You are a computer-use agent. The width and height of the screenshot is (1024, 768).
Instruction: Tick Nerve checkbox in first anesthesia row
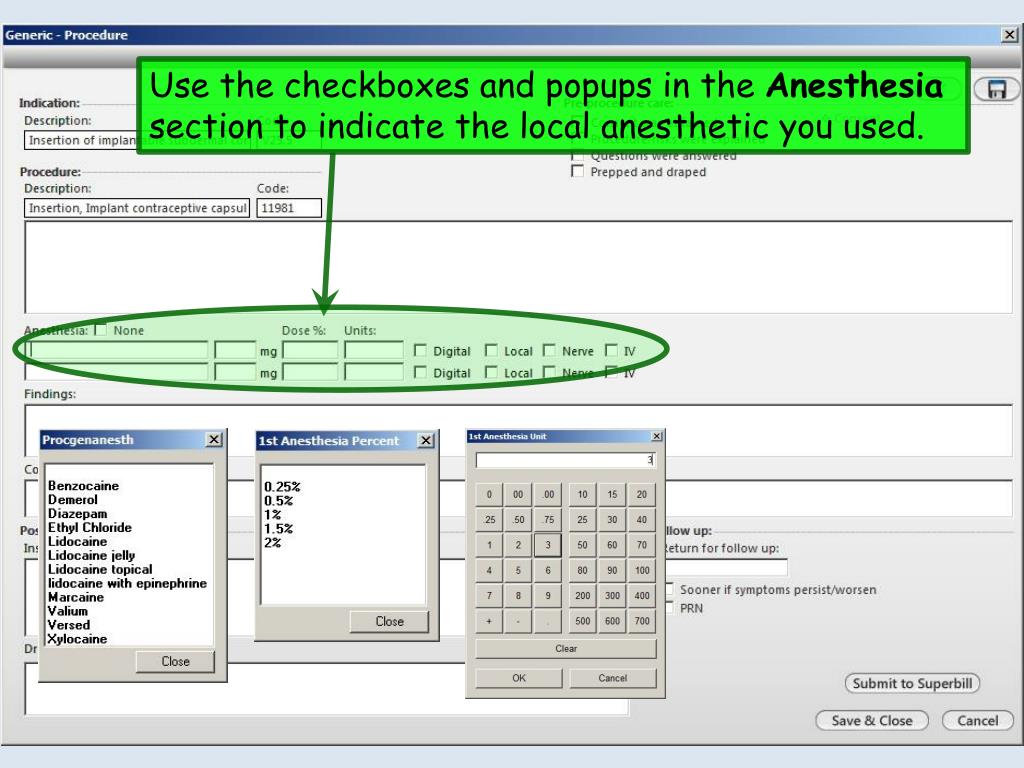[549, 351]
